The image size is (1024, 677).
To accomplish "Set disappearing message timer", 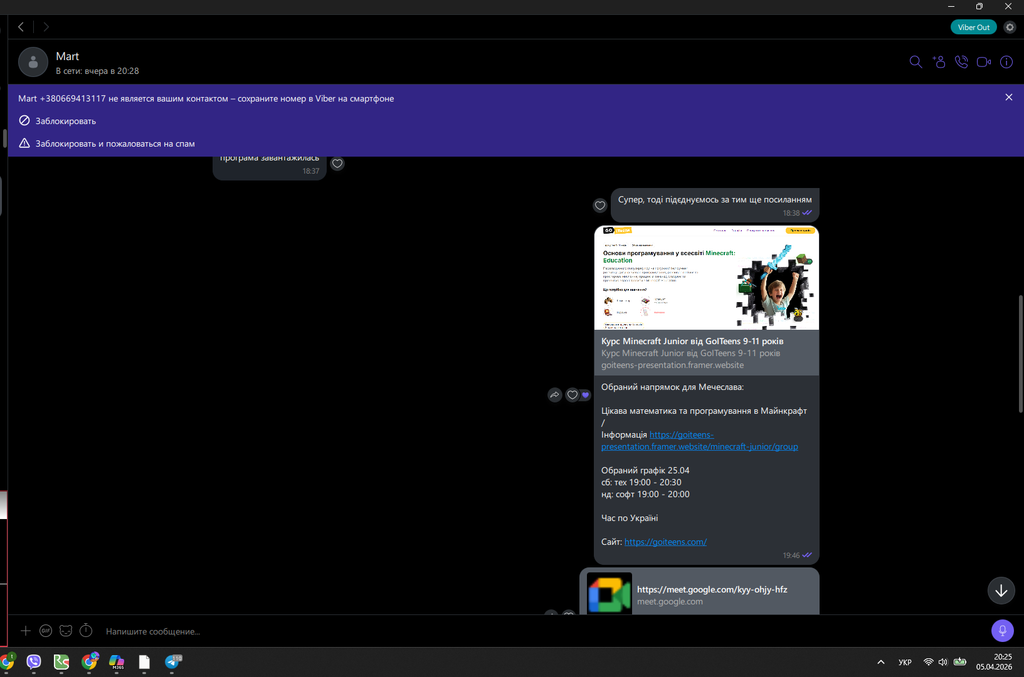I will [86, 631].
